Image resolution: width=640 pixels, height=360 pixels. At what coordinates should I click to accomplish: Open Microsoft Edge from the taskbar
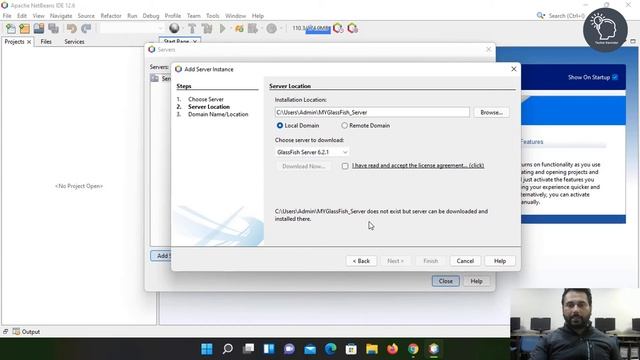[331, 349]
